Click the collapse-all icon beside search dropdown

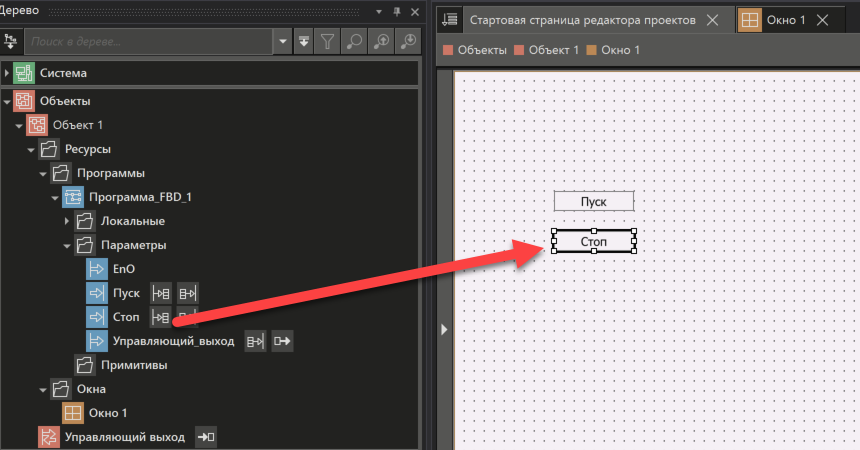click(x=304, y=41)
